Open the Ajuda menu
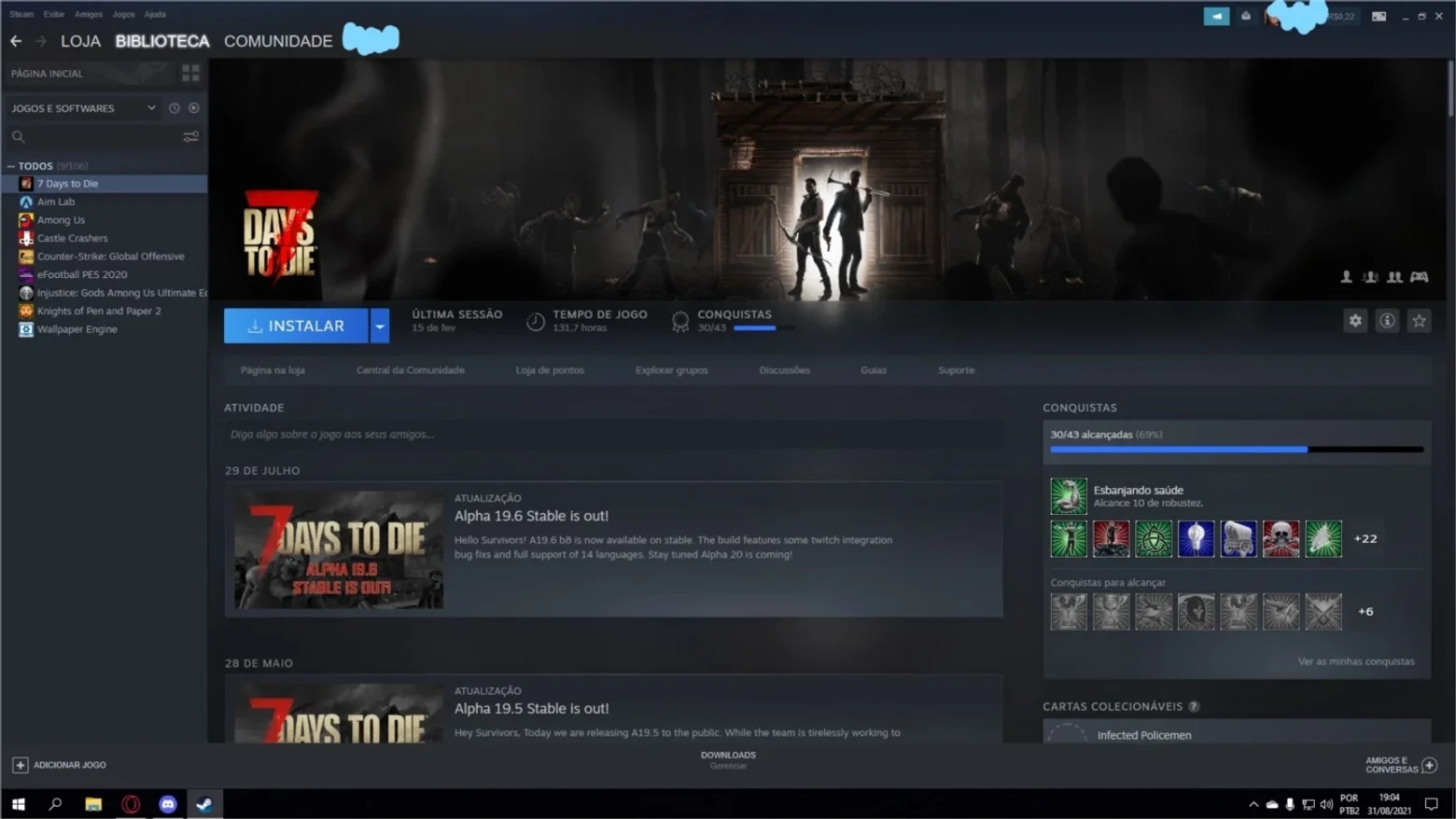 pyautogui.click(x=155, y=14)
